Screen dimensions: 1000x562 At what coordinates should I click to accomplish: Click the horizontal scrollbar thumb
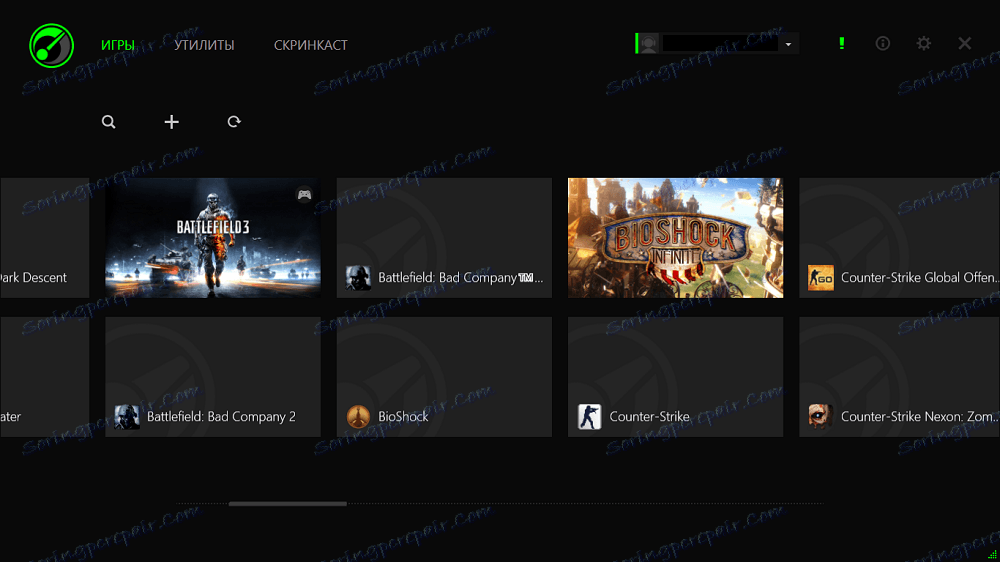pos(288,503)
